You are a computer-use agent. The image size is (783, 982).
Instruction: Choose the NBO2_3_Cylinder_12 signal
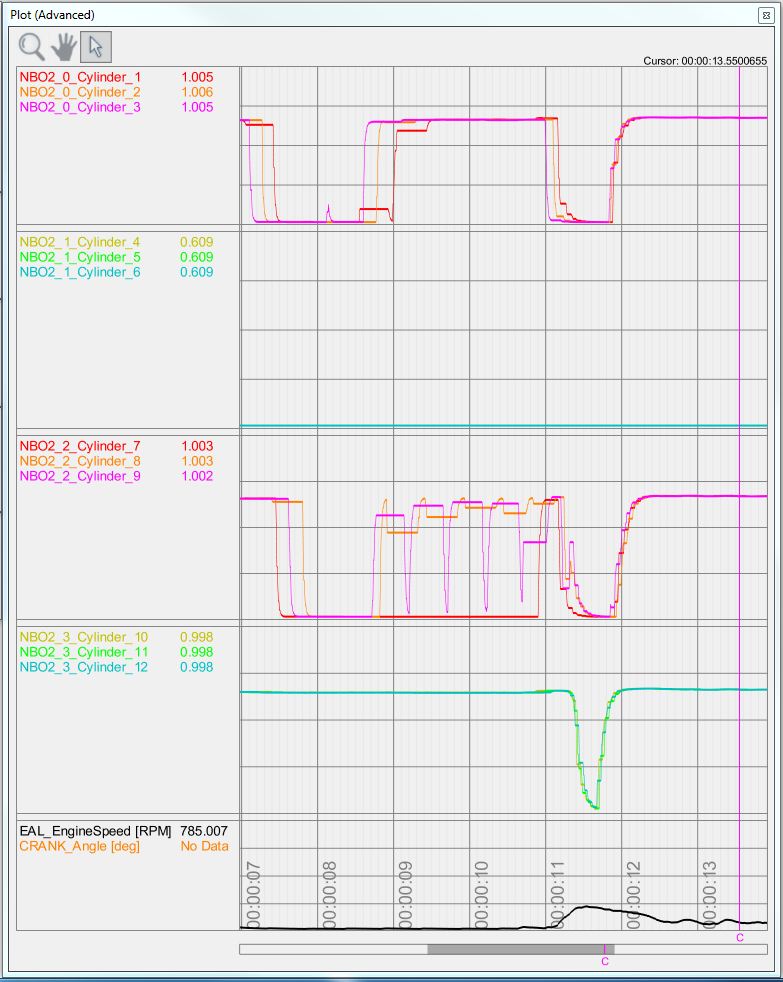click(x=84, y=667)
